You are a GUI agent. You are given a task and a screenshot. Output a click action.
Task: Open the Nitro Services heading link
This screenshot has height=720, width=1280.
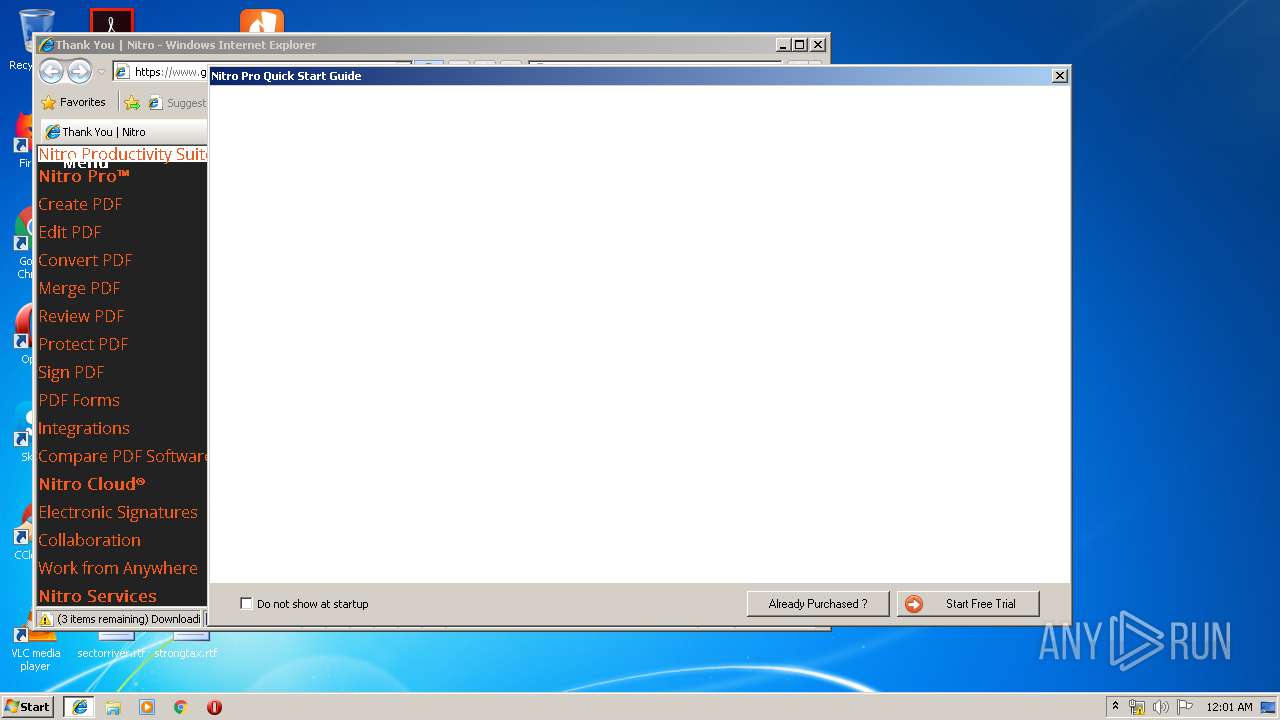tap(97, 596)
